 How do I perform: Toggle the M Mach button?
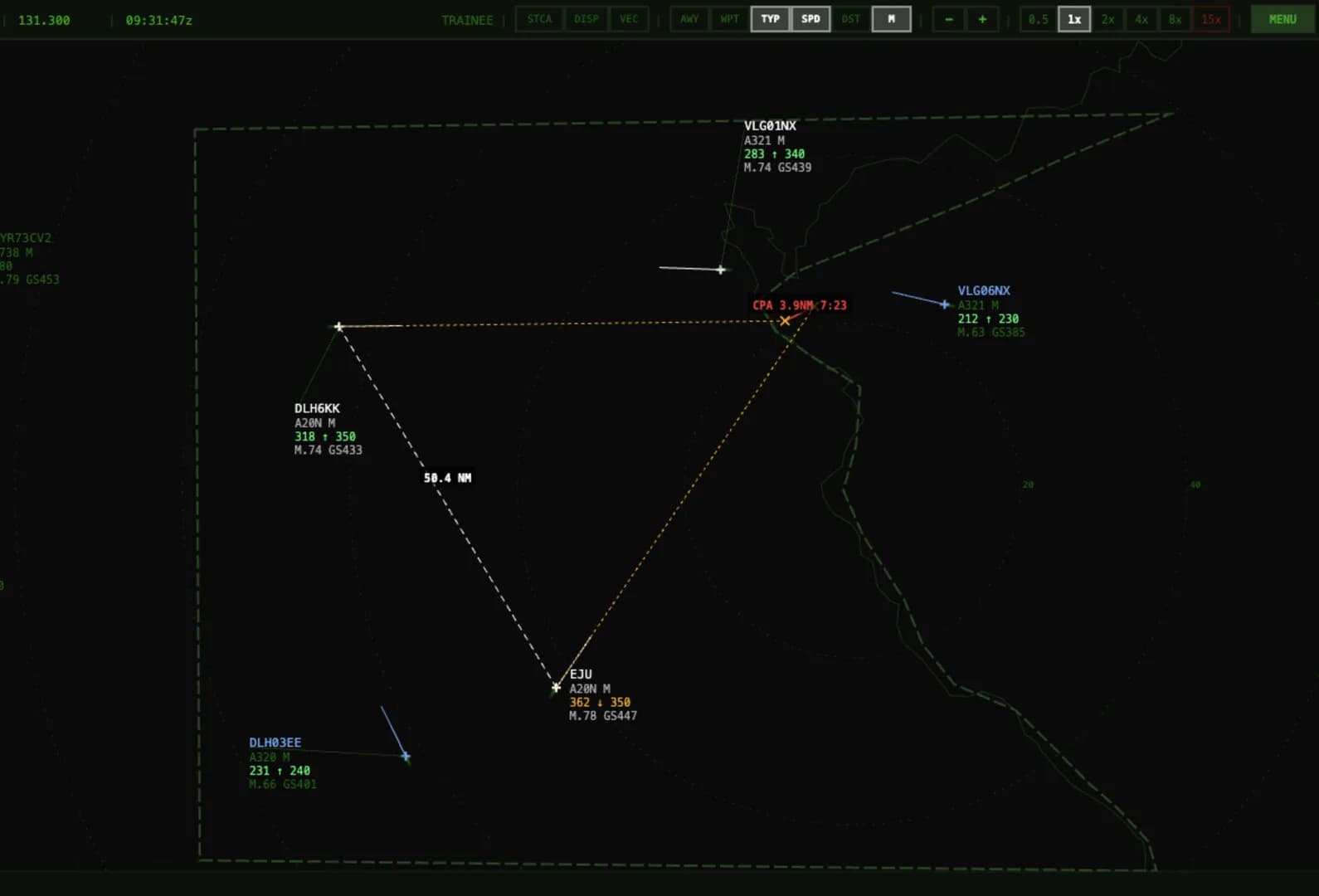(892, 19)
